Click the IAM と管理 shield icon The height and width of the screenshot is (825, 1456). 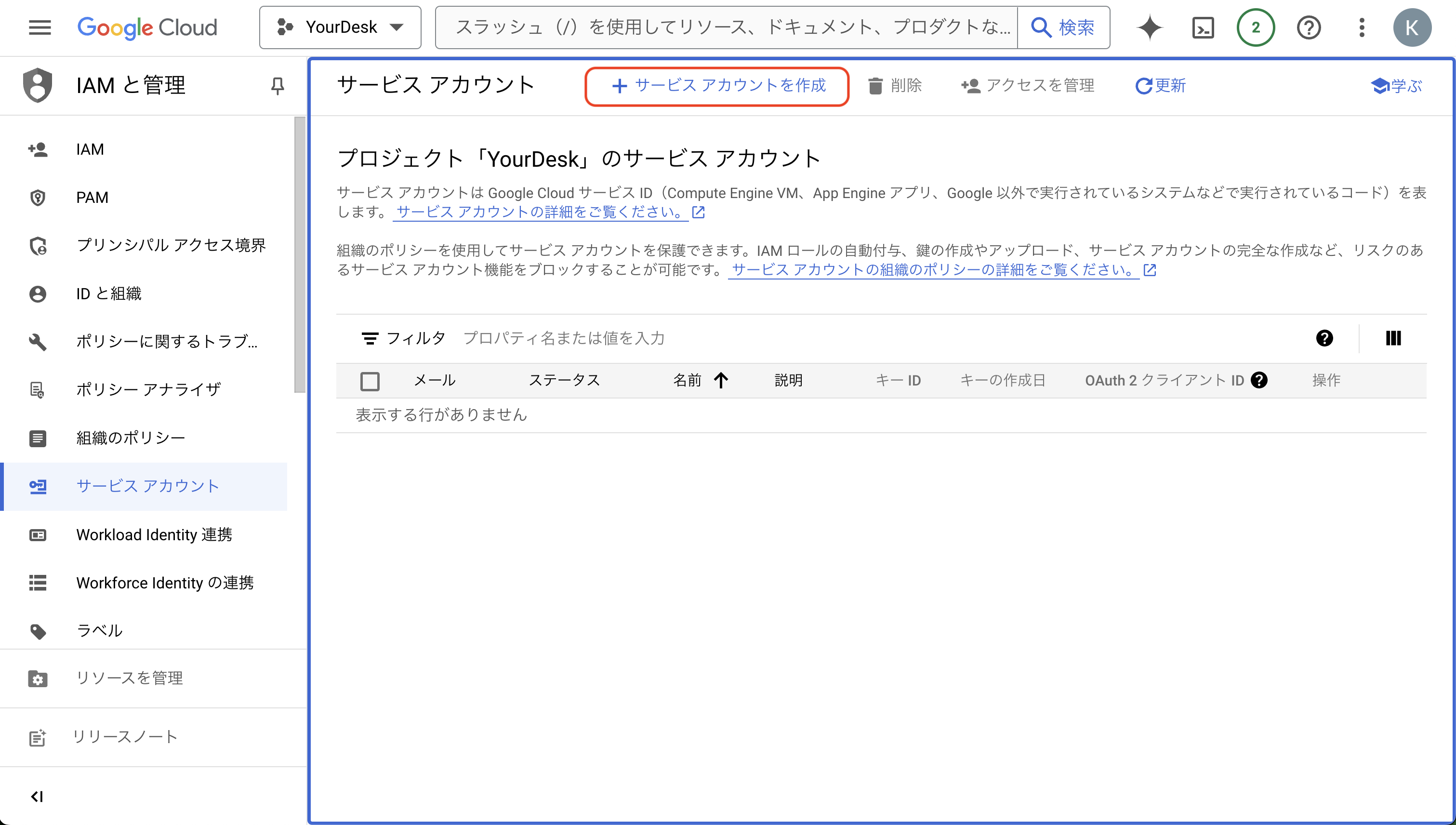pos(38,85)
